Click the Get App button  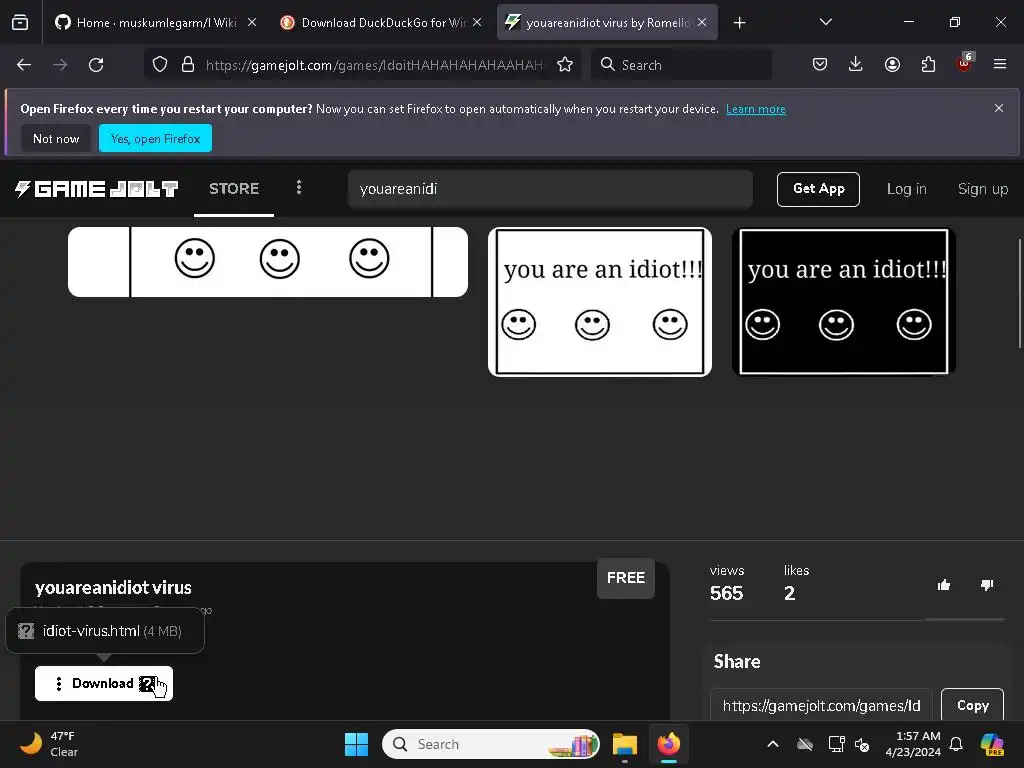(818, 189)
